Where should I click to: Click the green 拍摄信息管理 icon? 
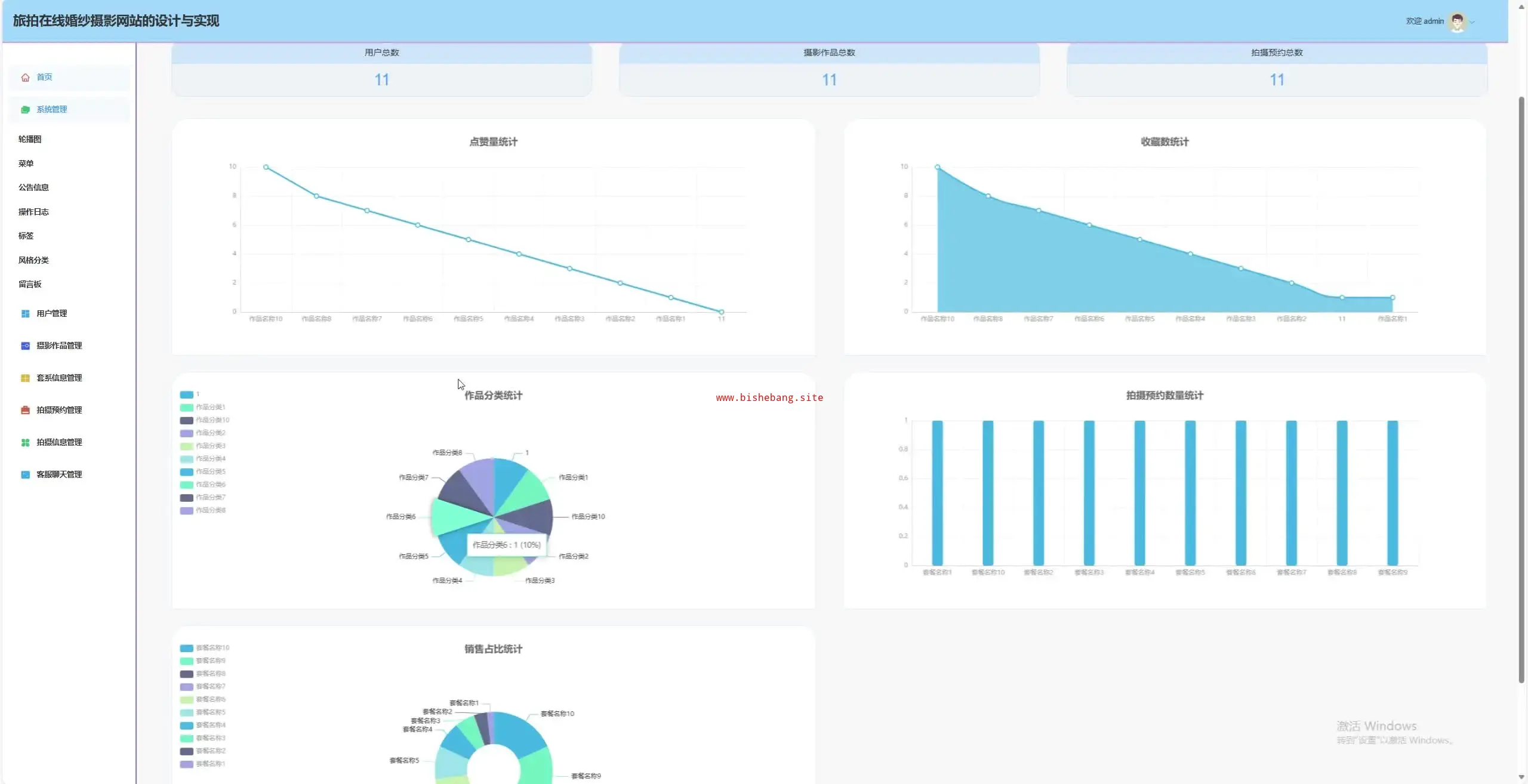25,443
